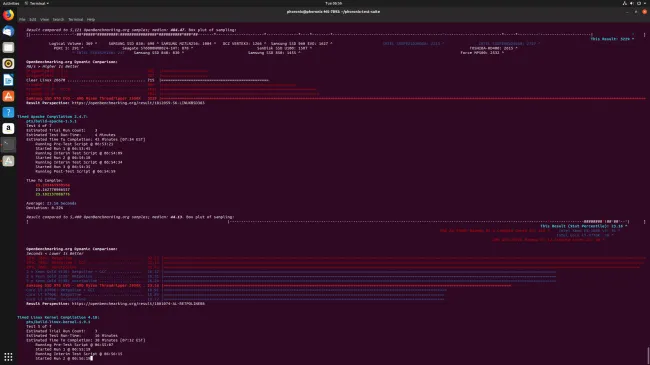Open Thunderbird Mail from the dock
Viewport: 650px width, 365px height.
8,31
